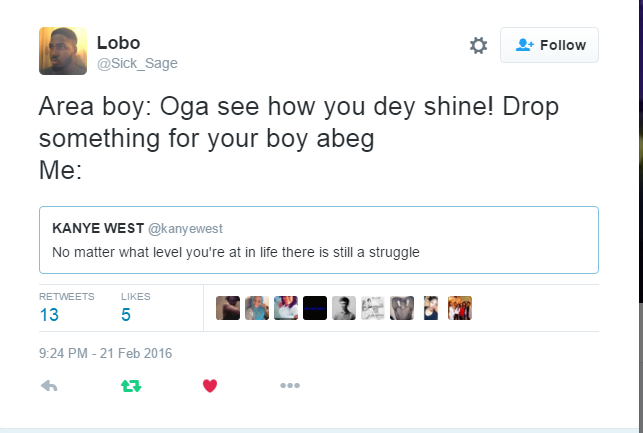
Task: Open Lobo's profile picture
Action: click(x=63, y=50)
